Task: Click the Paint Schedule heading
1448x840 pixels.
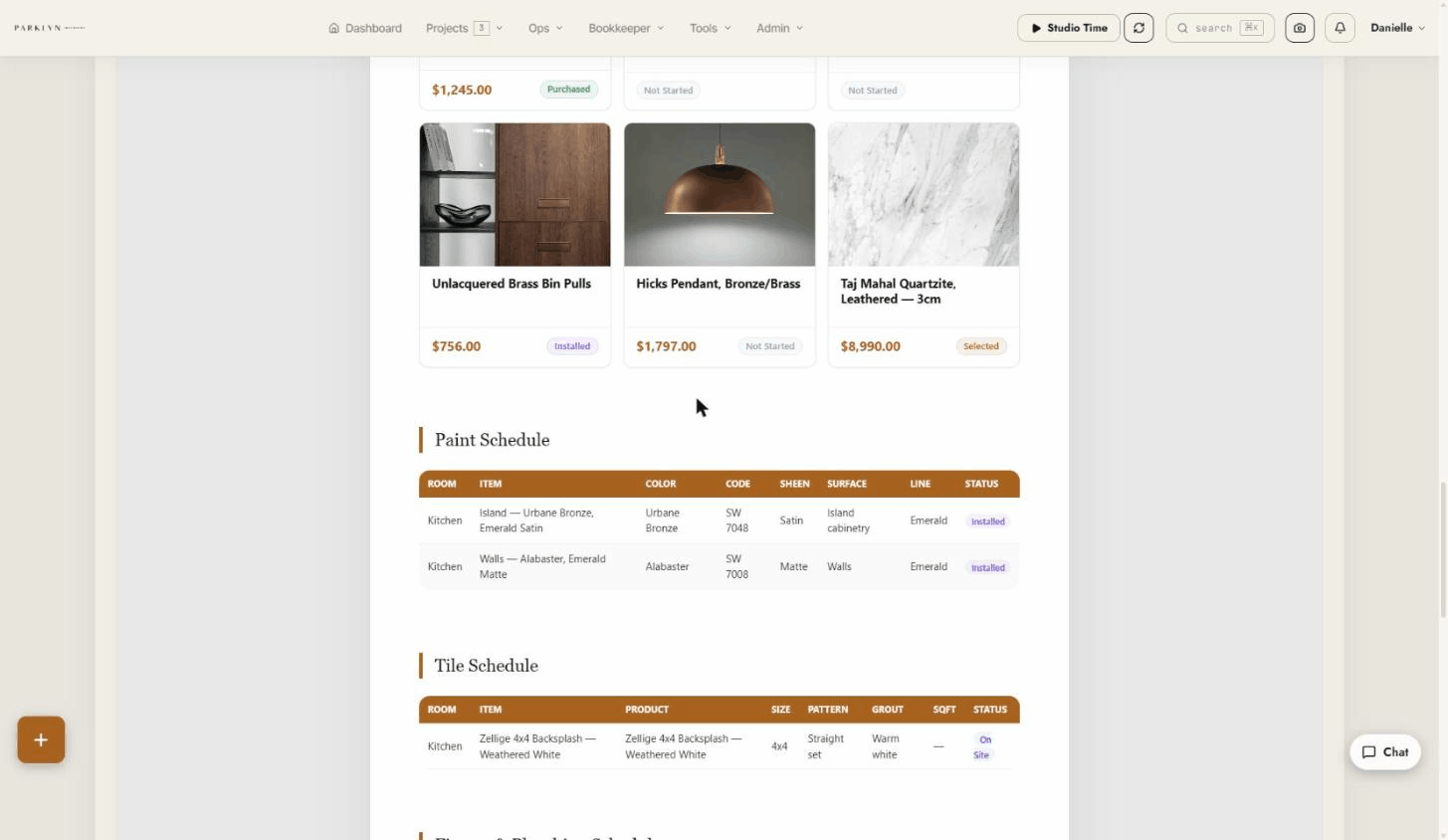Action: point(492,440)
